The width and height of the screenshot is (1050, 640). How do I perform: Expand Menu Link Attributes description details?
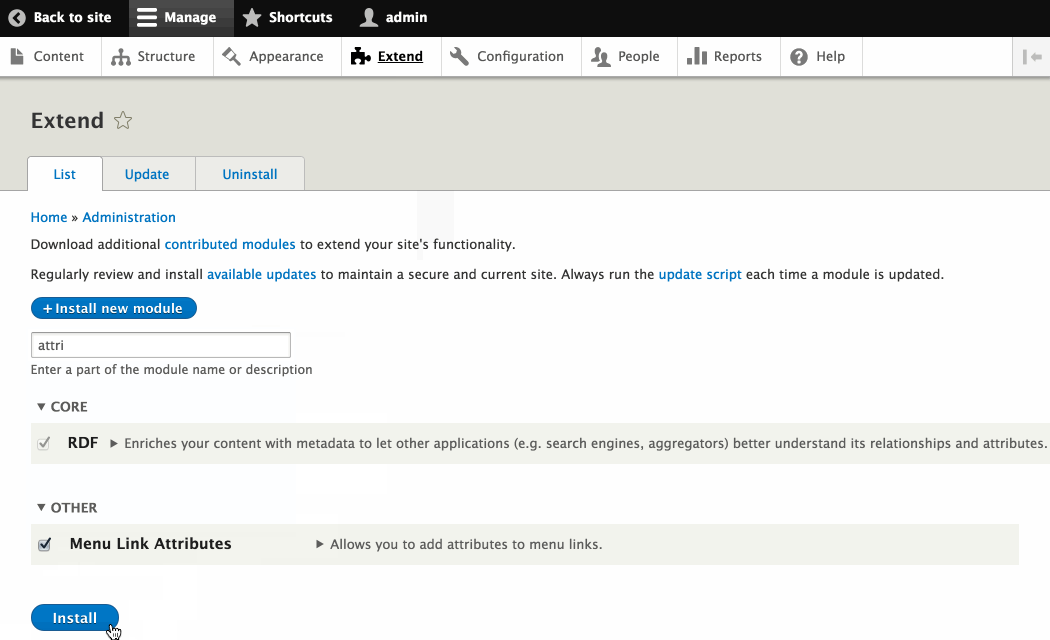coord(320,544)
